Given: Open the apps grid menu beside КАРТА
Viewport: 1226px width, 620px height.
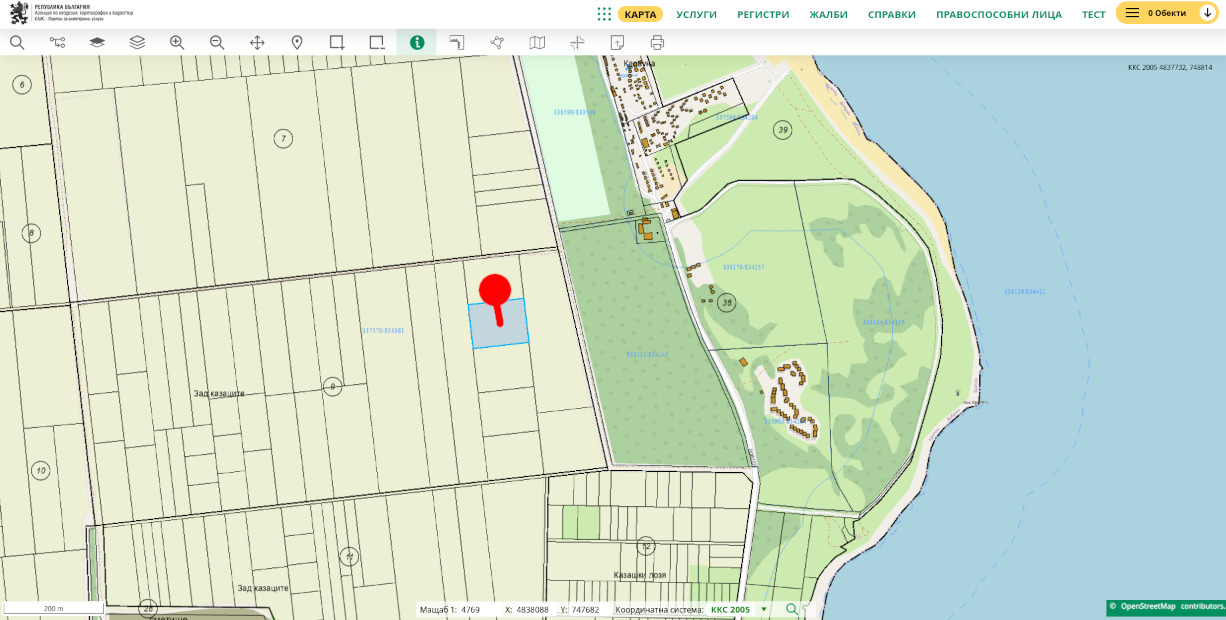Looking at the screenshot, I should (604, 14).
